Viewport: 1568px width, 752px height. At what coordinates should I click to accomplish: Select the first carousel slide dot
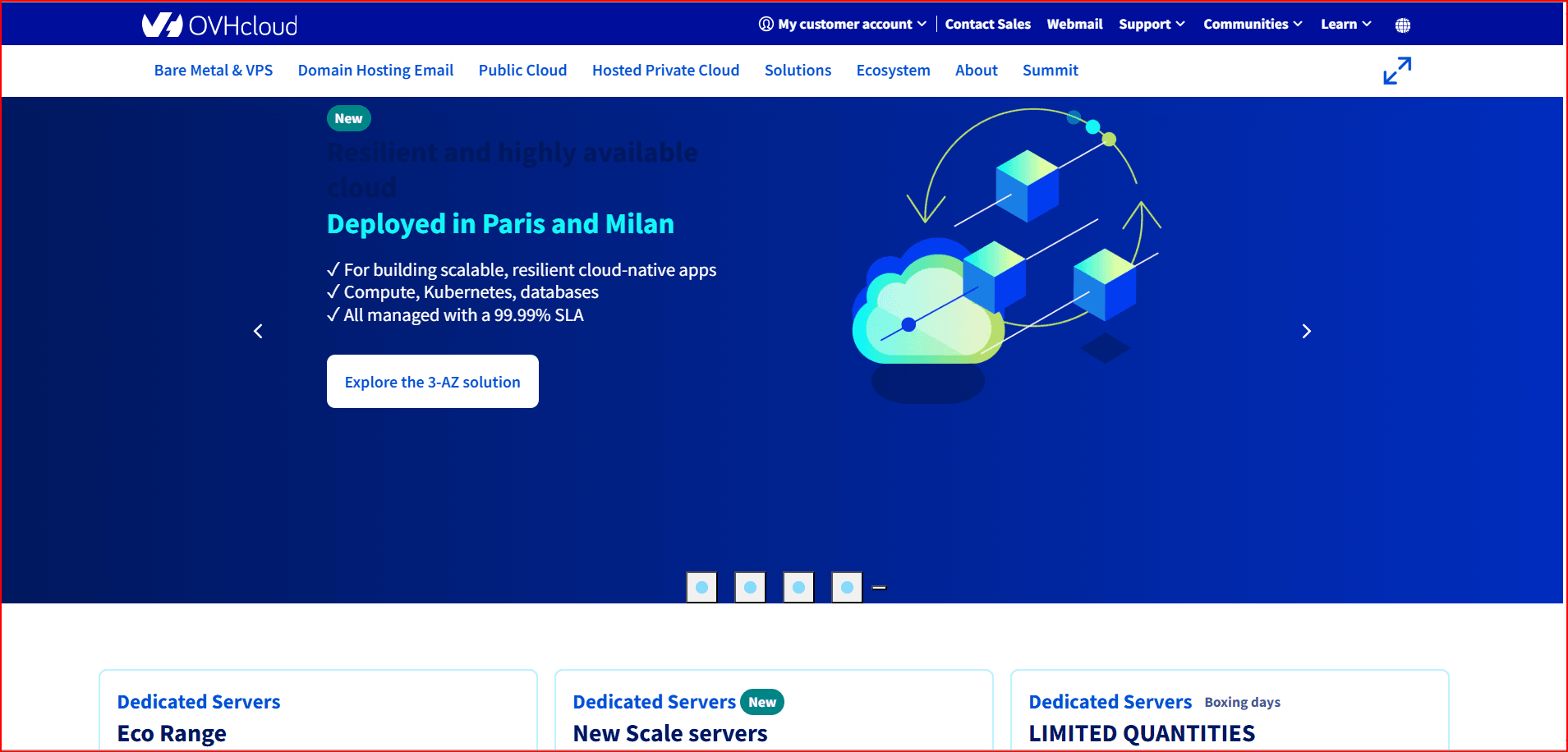701,587
